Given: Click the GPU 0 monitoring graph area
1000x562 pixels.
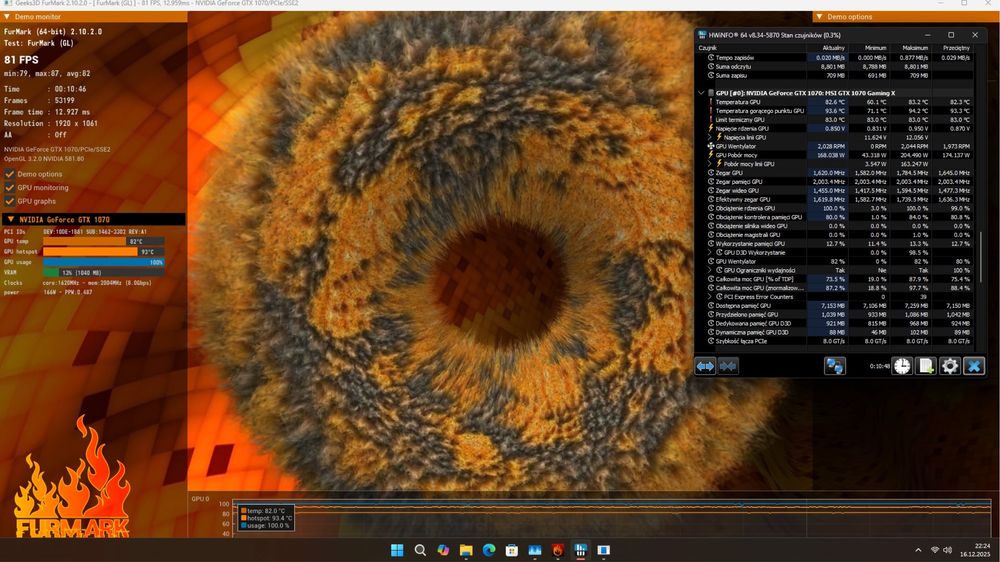Looking at the screenshot, I should click(x=611, y=517).
